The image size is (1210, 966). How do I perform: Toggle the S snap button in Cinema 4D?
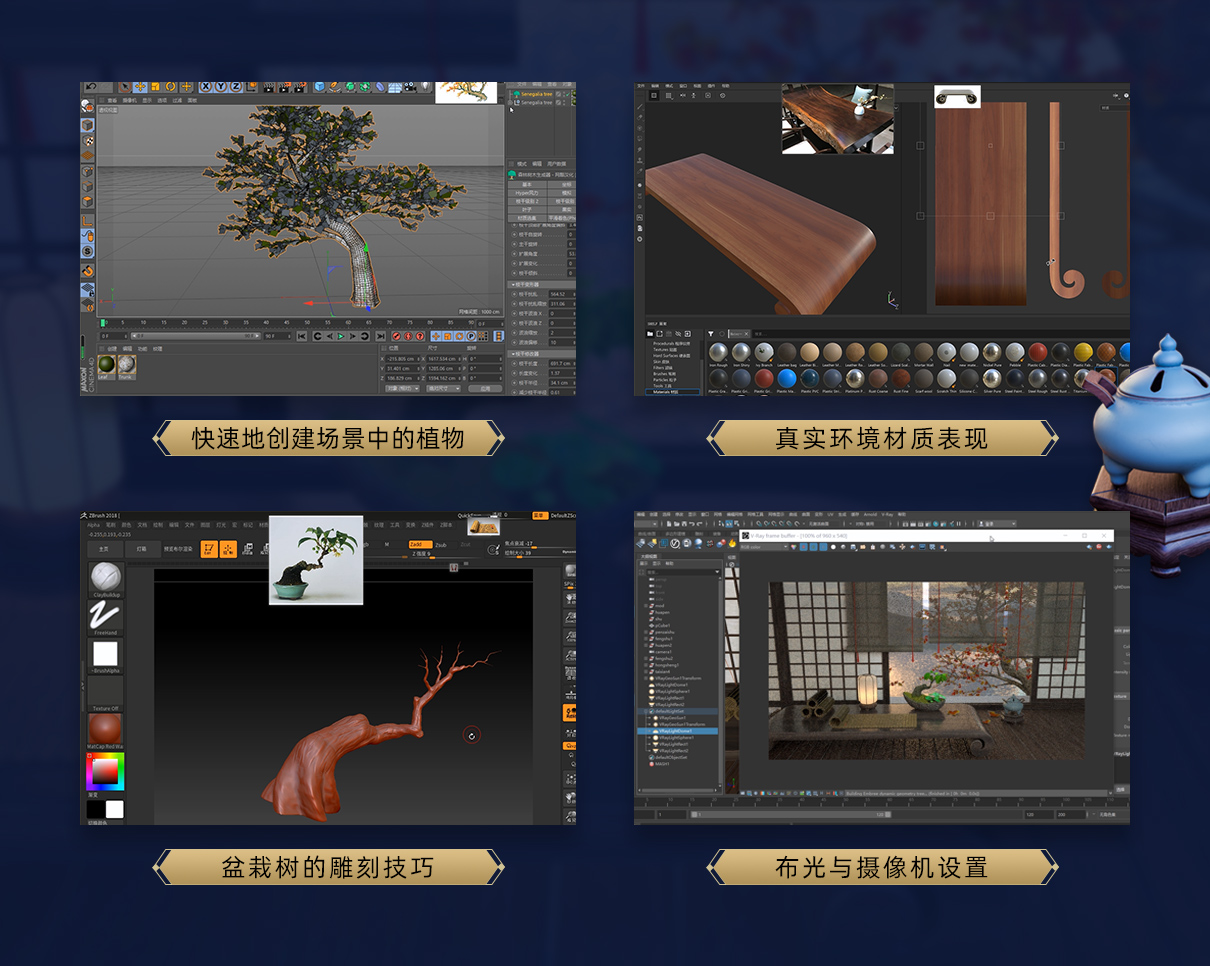[x=88, y=251]
